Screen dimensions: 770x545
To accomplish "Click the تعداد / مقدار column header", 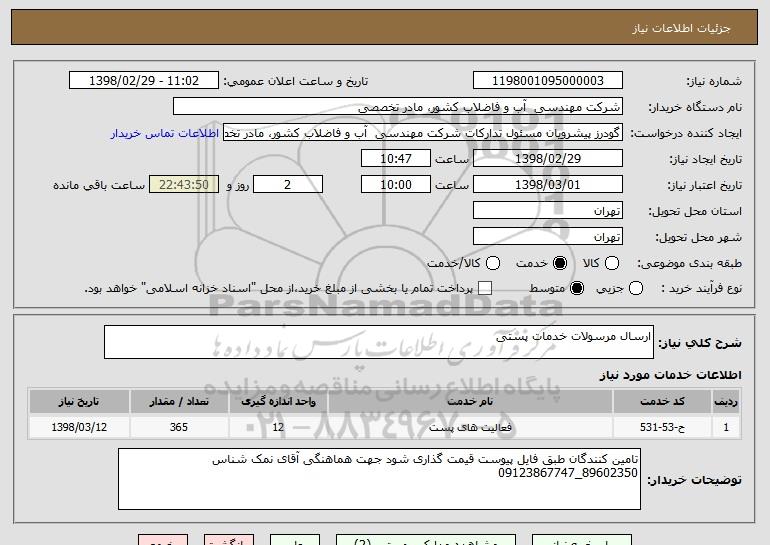I will click(179, 402).
